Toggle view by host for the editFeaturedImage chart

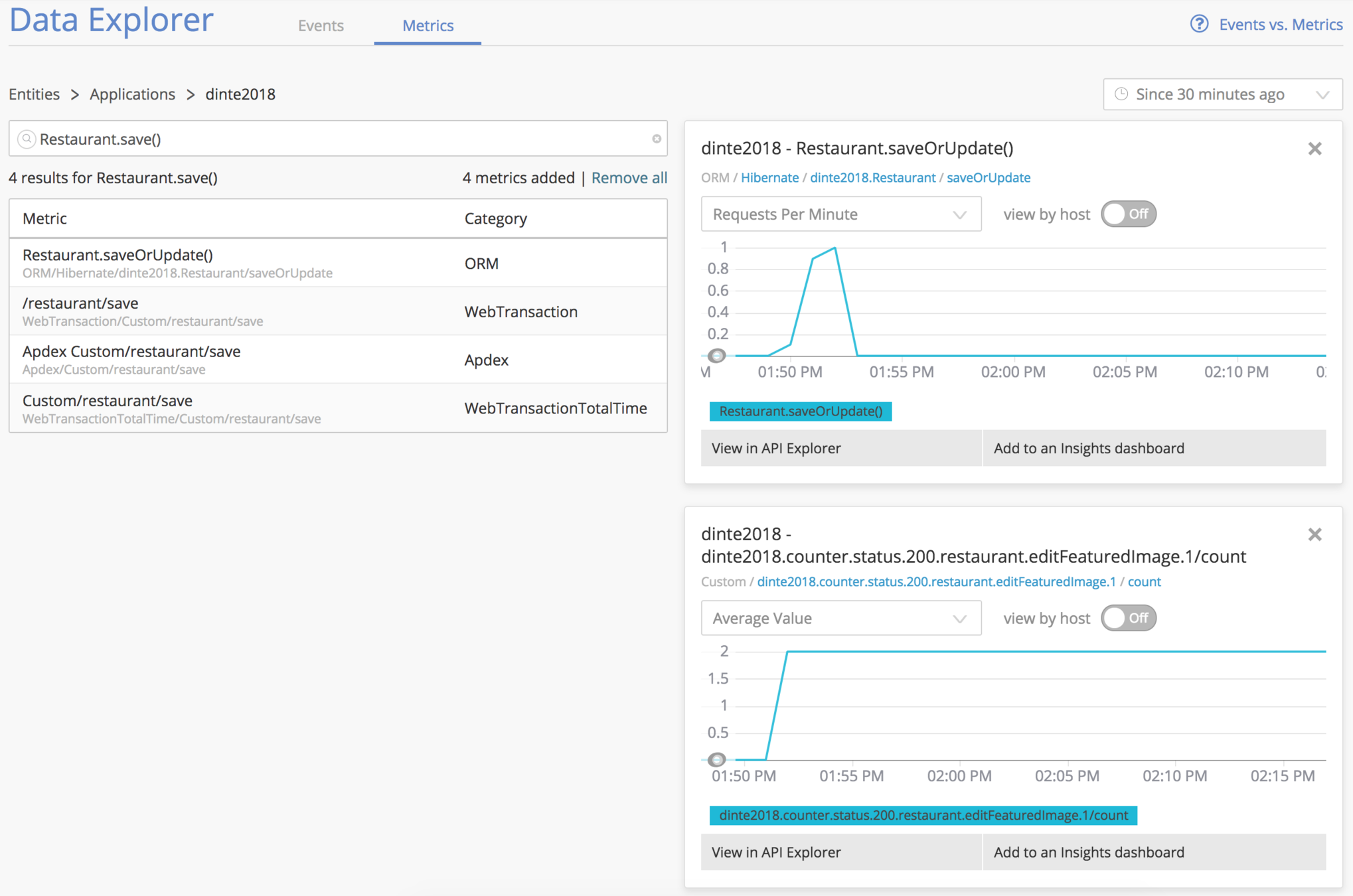[1128, 618]
